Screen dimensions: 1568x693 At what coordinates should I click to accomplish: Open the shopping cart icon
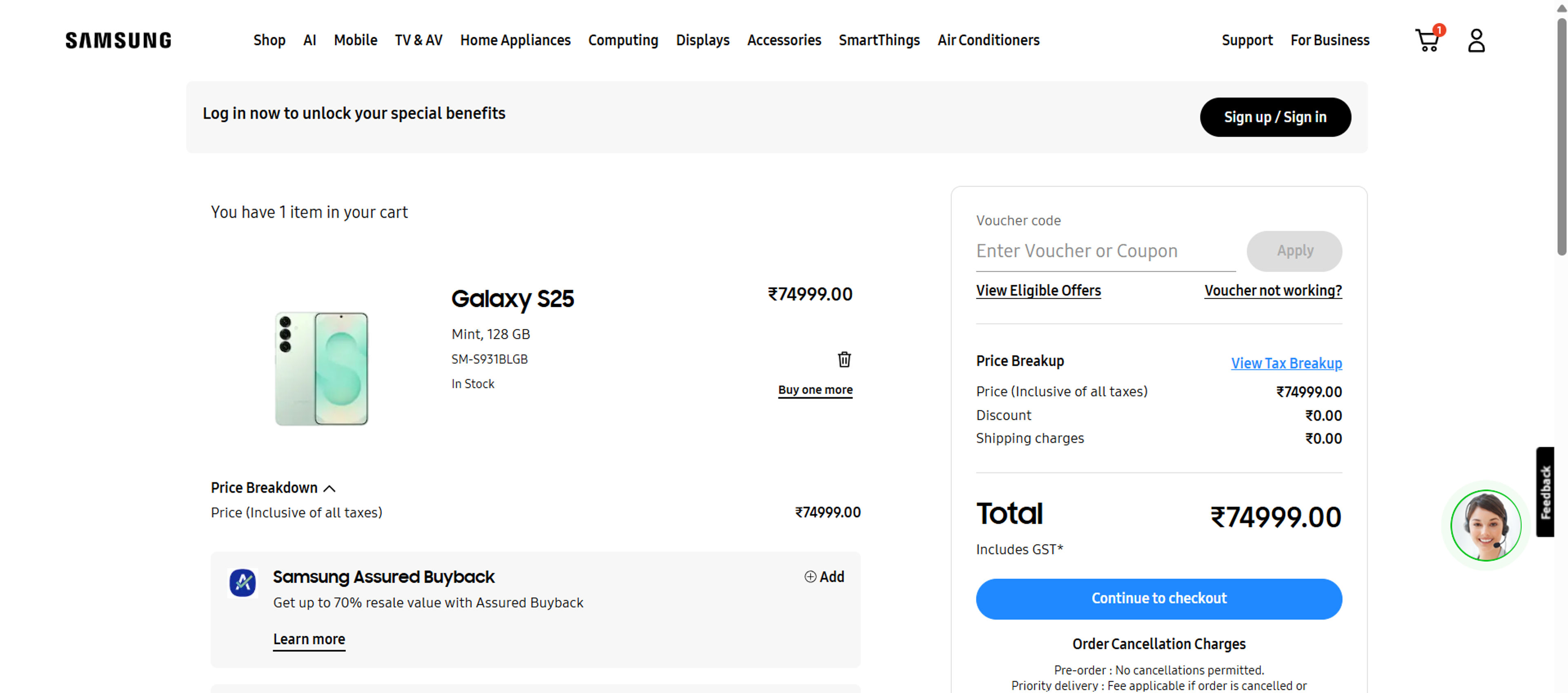click(x=1428, y=40)
